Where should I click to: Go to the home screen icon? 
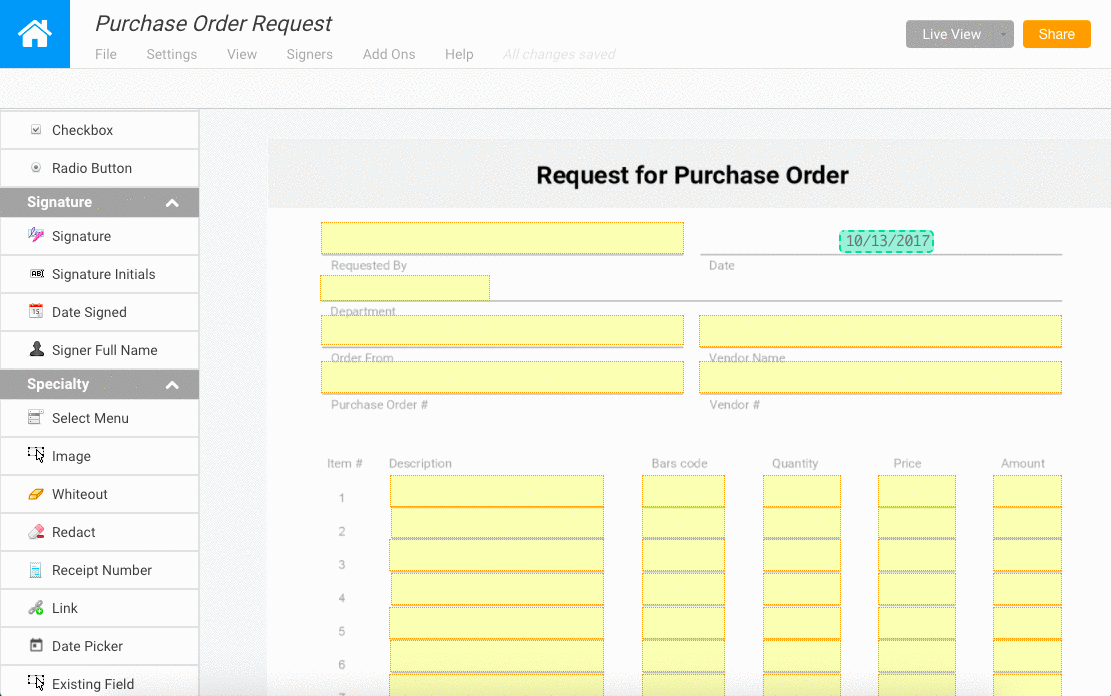click(35, 33)
